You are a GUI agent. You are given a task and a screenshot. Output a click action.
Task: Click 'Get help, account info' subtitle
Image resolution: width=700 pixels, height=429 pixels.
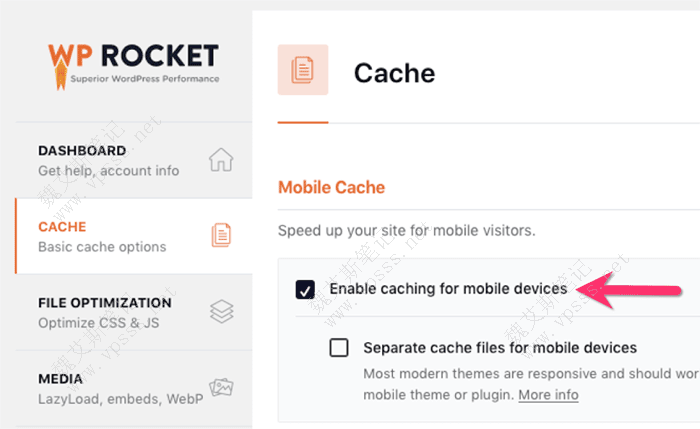coord(108,171)
